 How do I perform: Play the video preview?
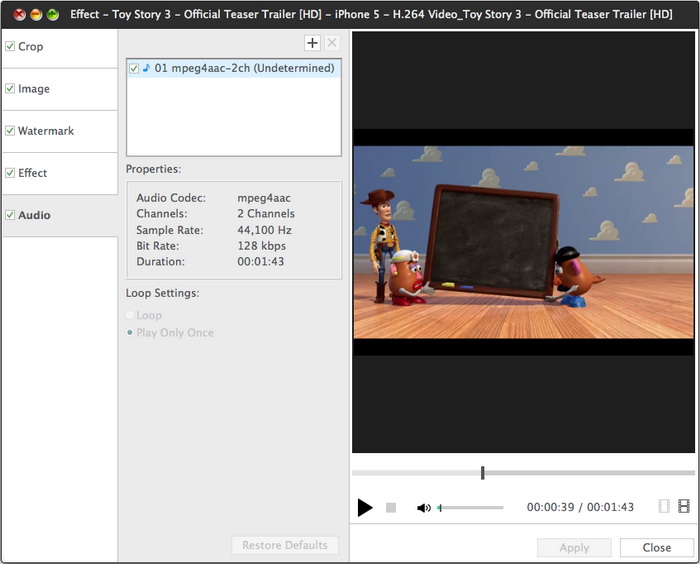[x=365, y=508]
